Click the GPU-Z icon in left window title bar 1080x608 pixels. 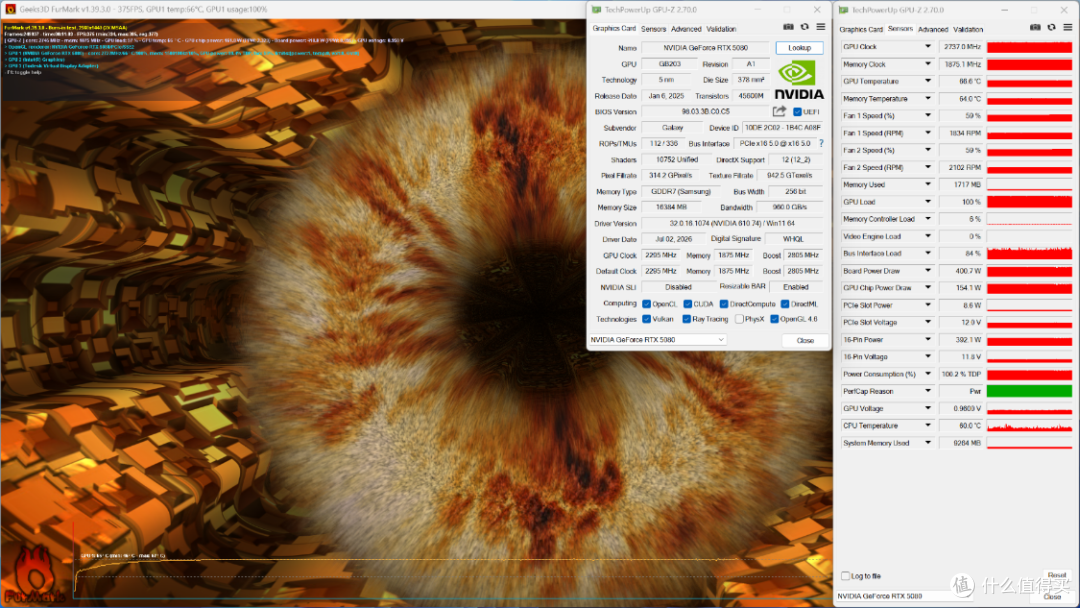click(x=596, y=10)
